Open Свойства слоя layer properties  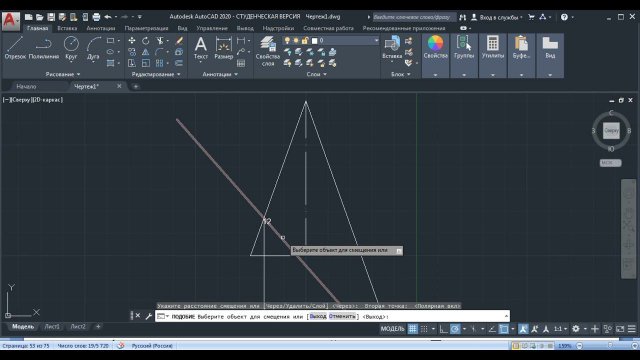[268, 51]
